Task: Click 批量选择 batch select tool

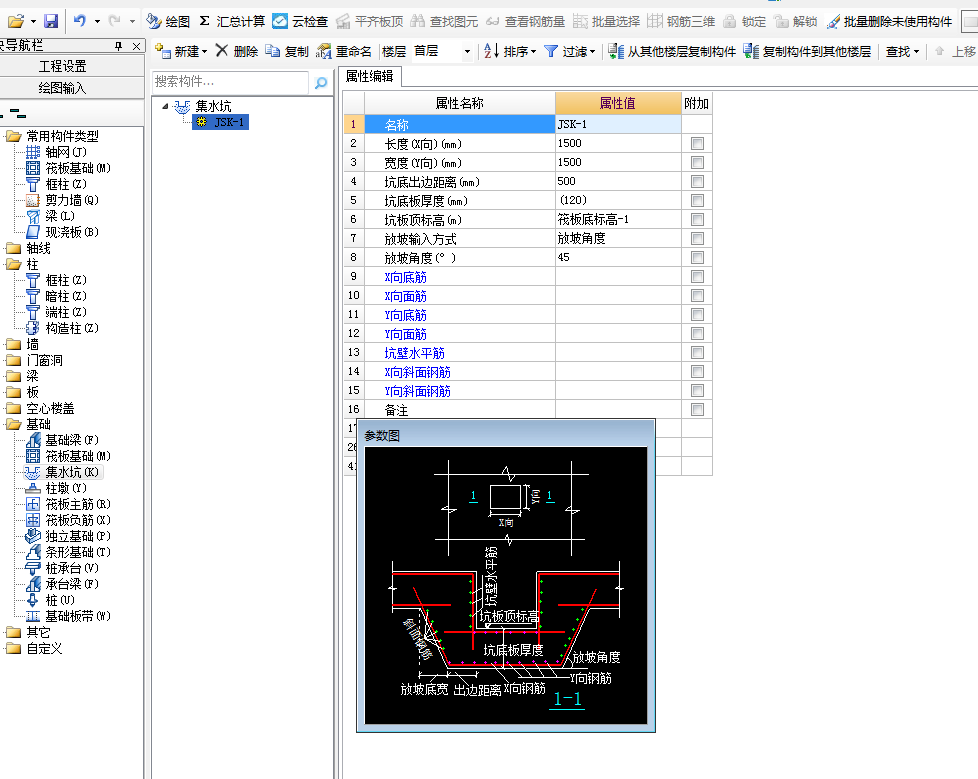Action: click(606, 21)
